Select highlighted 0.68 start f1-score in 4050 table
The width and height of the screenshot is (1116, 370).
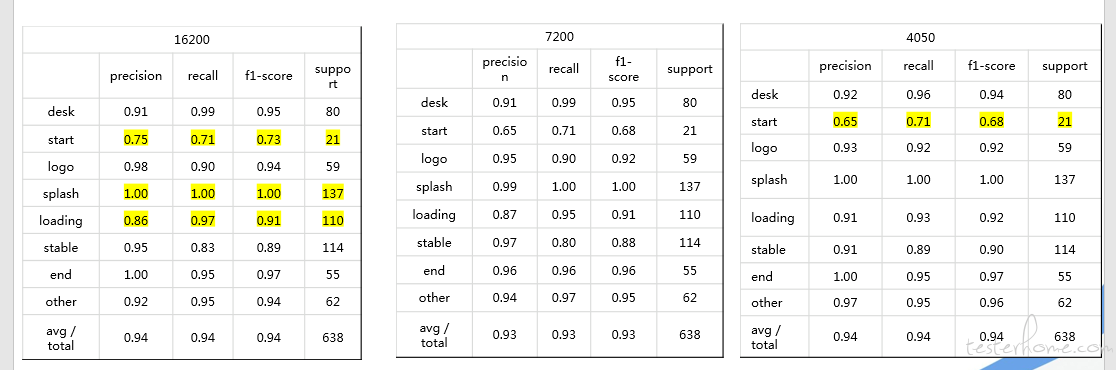coord(991,122)
